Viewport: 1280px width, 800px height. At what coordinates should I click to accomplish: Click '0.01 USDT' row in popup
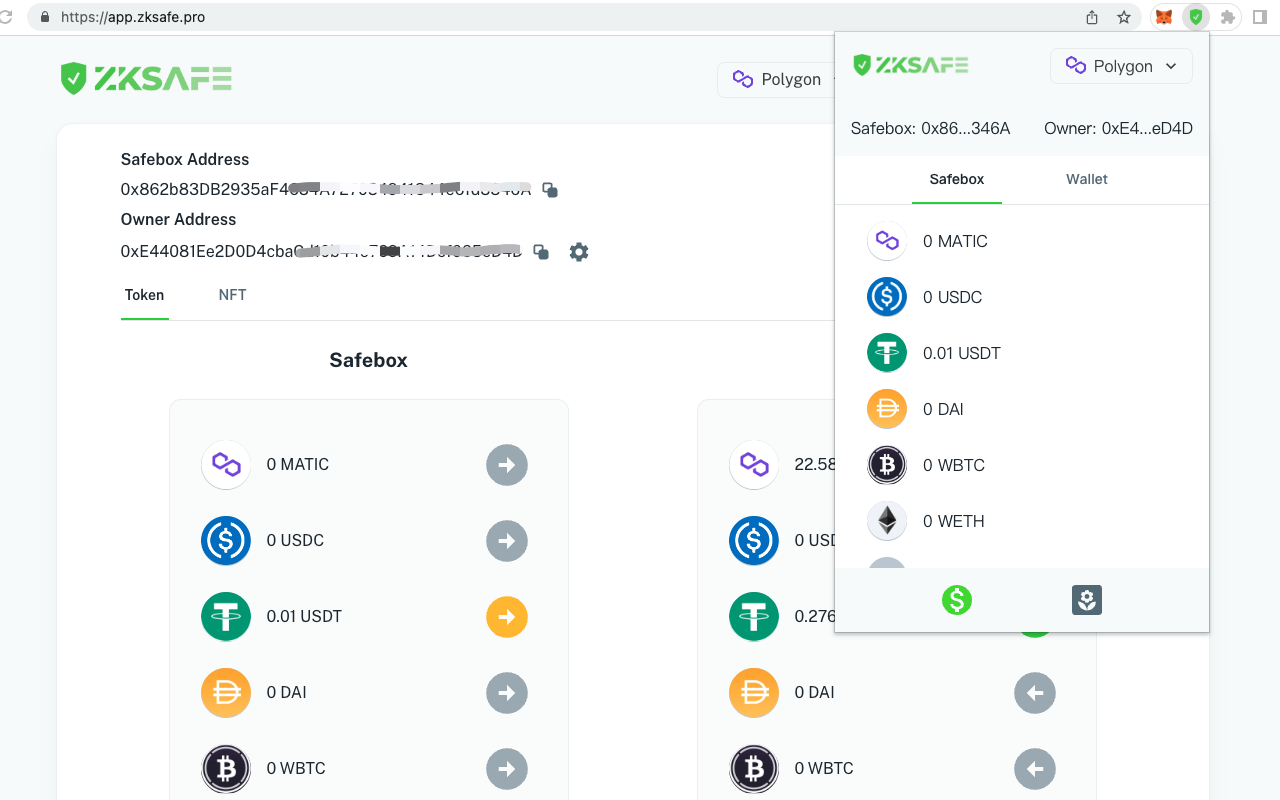coord(1022,353)
